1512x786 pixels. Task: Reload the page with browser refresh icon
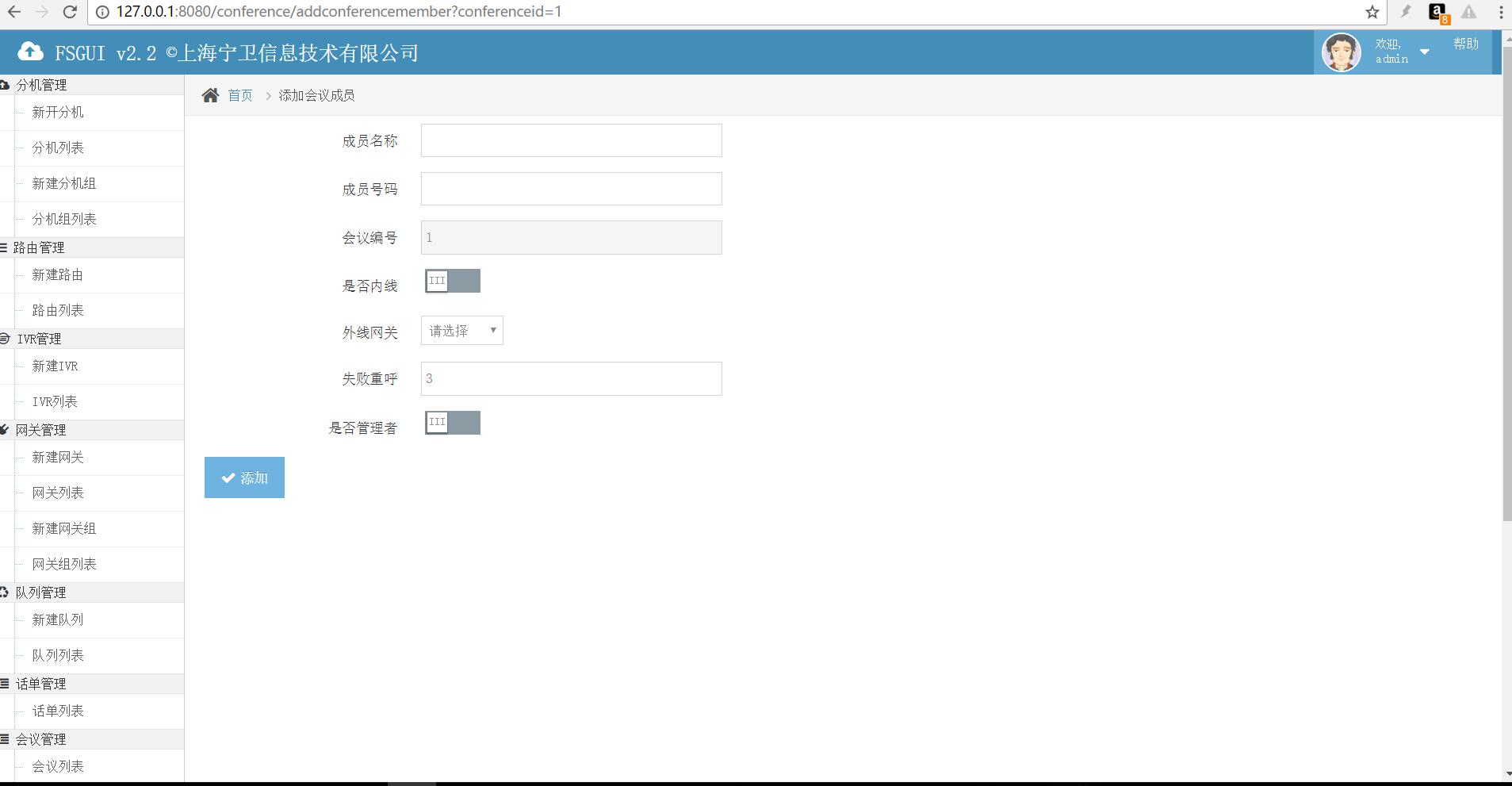70,12
